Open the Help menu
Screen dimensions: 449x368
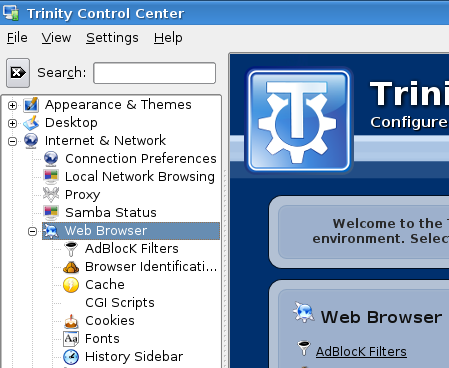(168, 38)
